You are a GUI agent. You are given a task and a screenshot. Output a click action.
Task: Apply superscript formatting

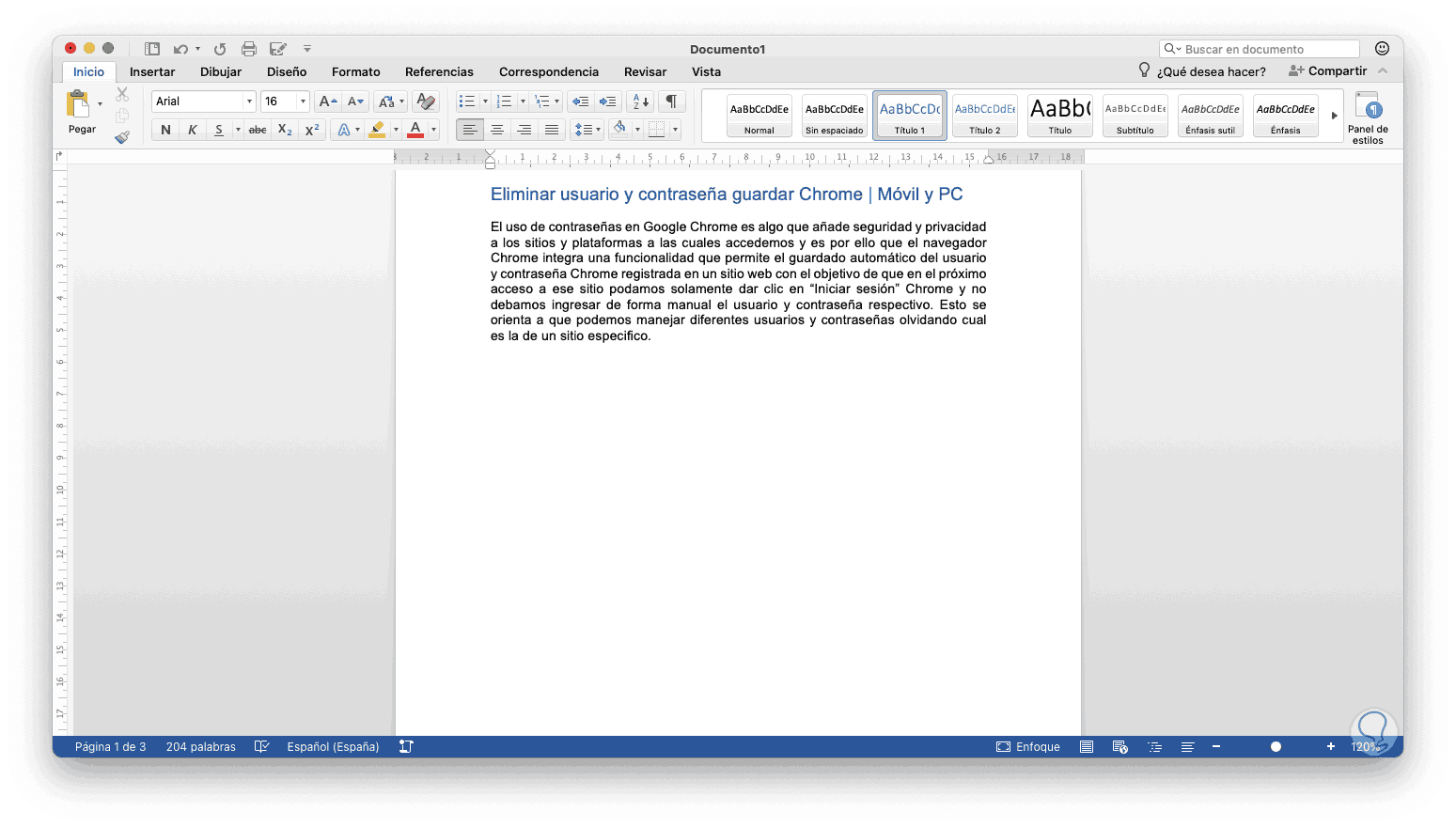[x=312, y=130]
